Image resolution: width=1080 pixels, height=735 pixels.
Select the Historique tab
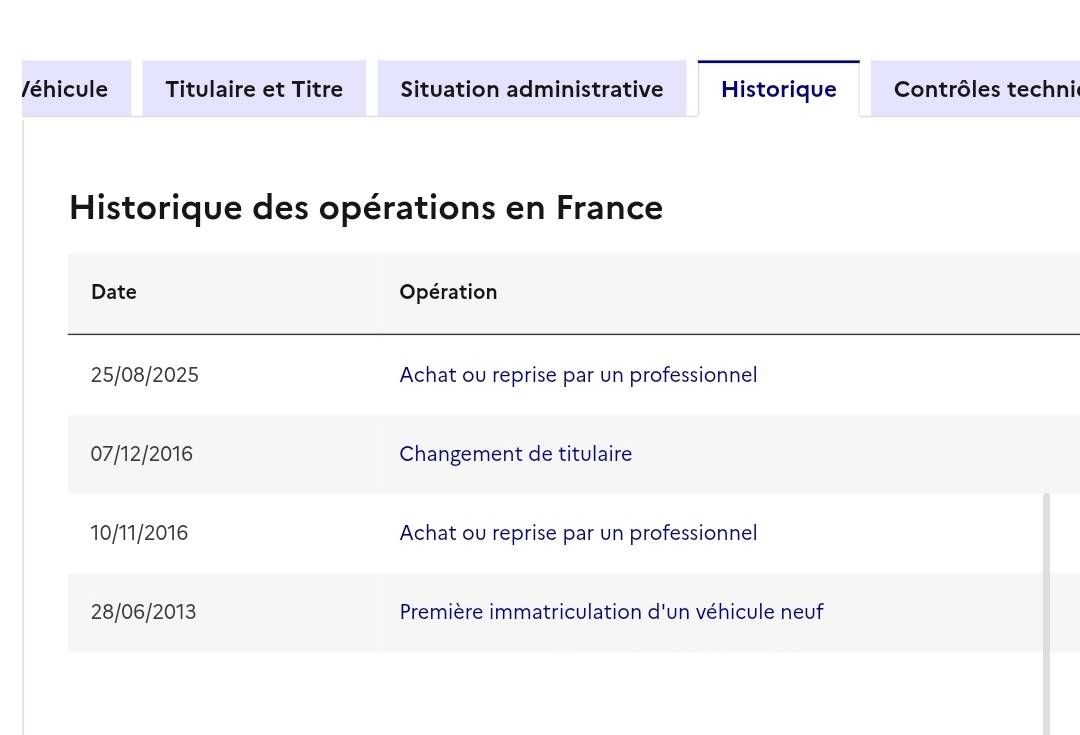pyautogui.click(x=778, y=89)
